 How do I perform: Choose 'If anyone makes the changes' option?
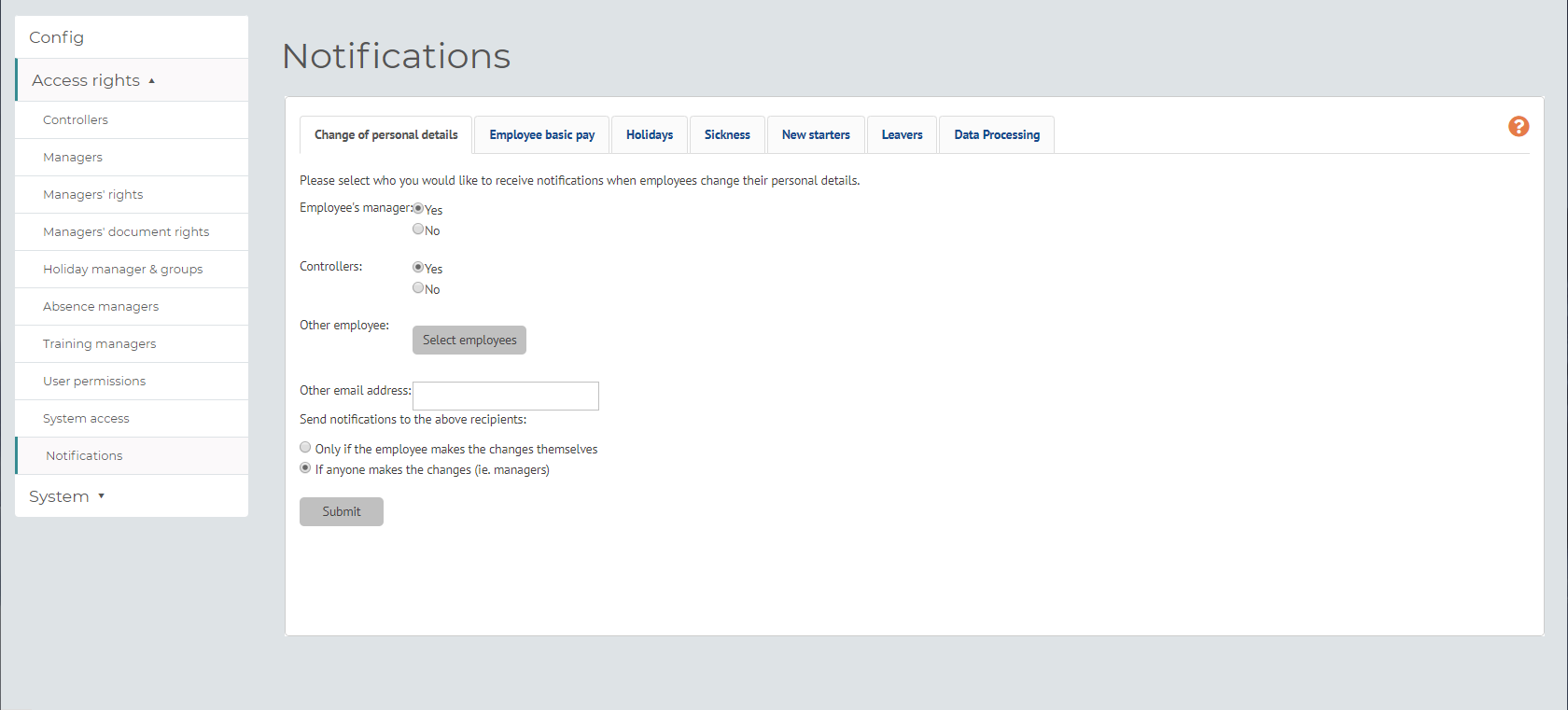pos(305,468)
